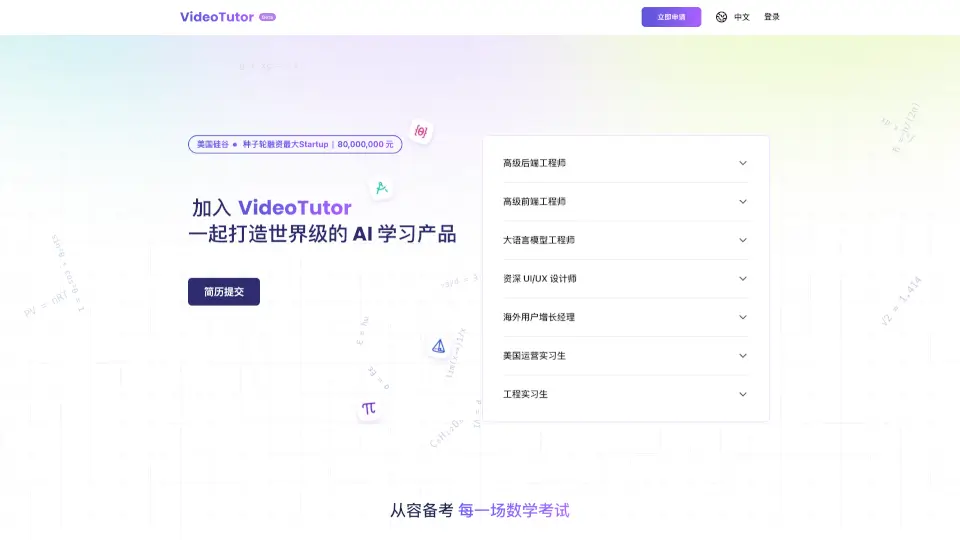
Task: Expand the 大语言模型工程师 chevron
Action: point(743,240)
